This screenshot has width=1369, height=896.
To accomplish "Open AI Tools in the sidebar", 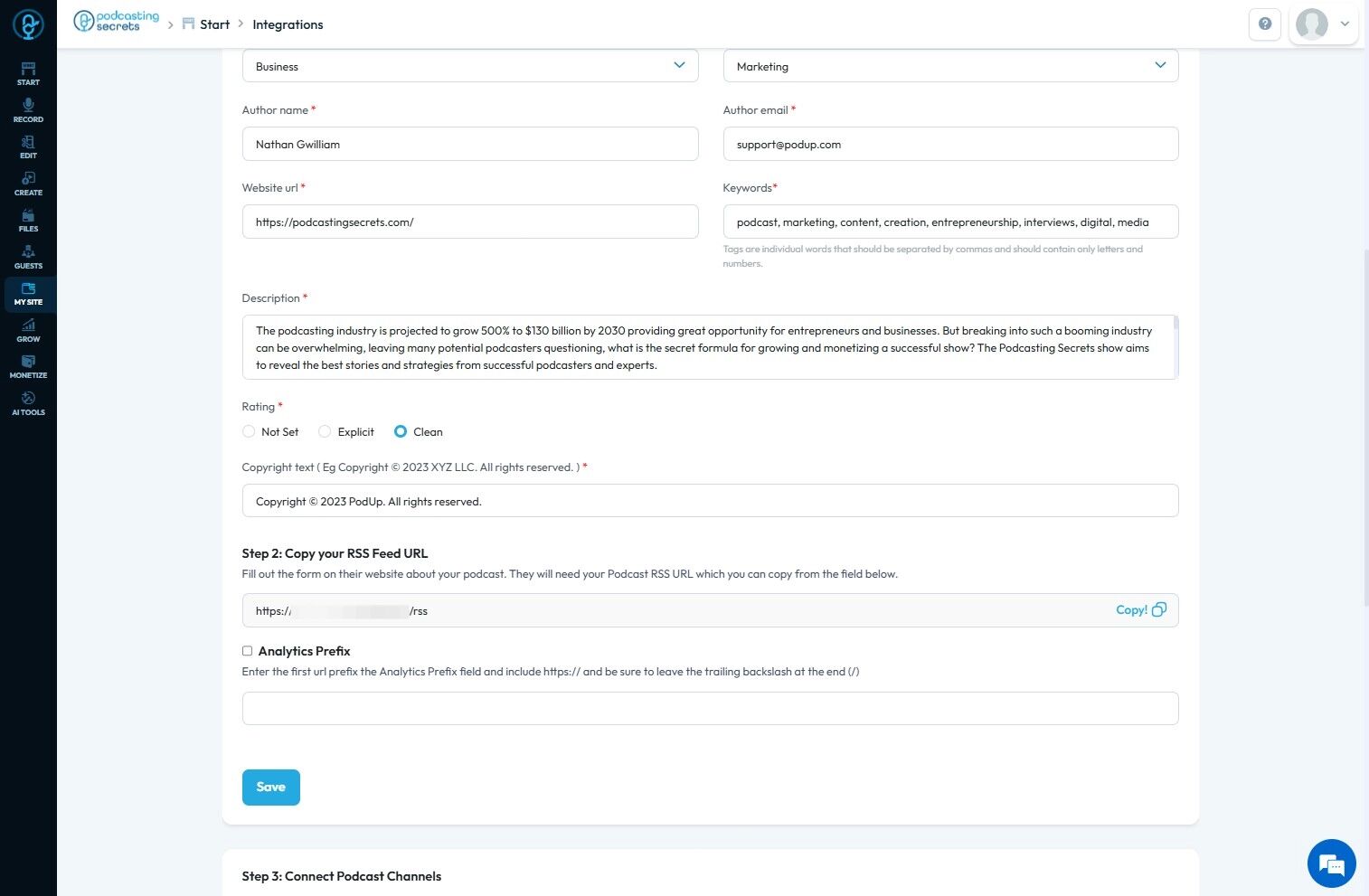I will click(28, 403).
